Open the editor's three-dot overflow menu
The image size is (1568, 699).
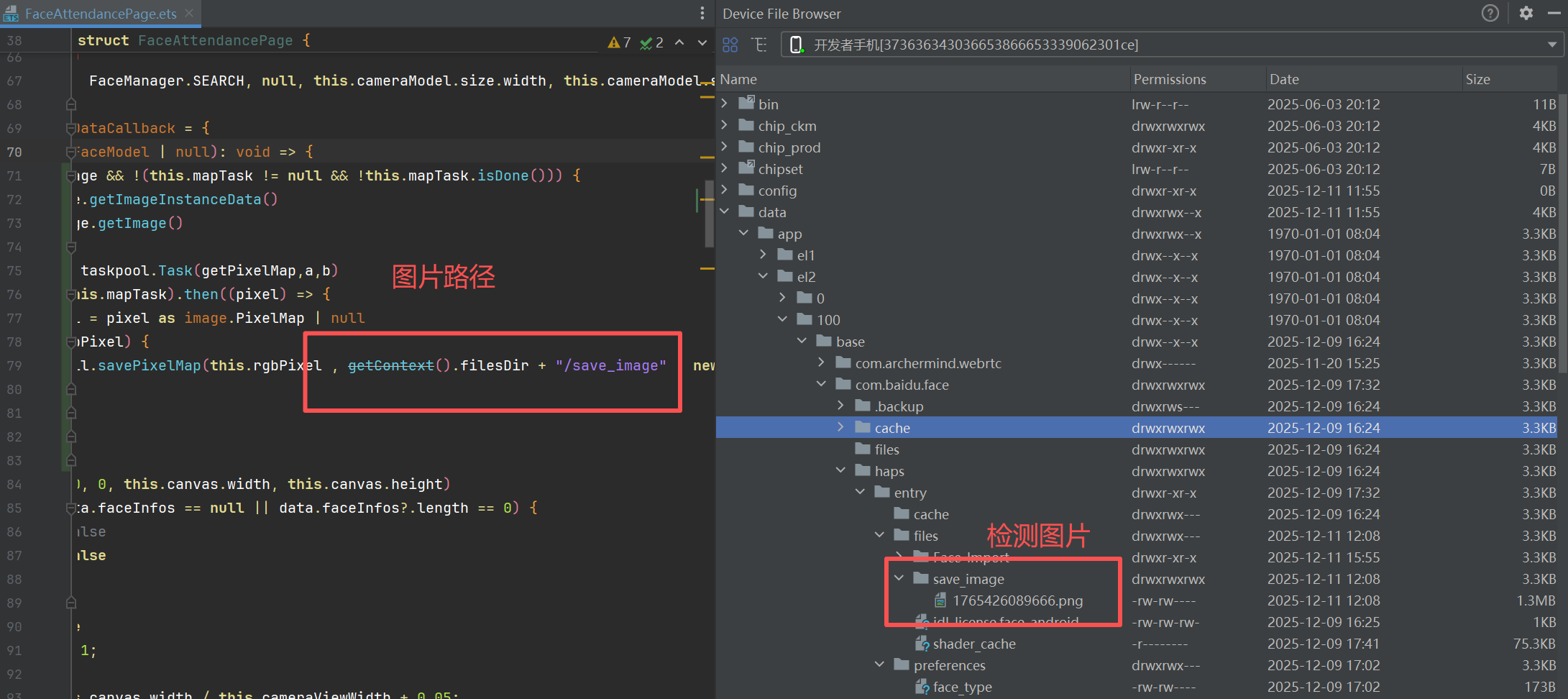click(x=702, y=13)
